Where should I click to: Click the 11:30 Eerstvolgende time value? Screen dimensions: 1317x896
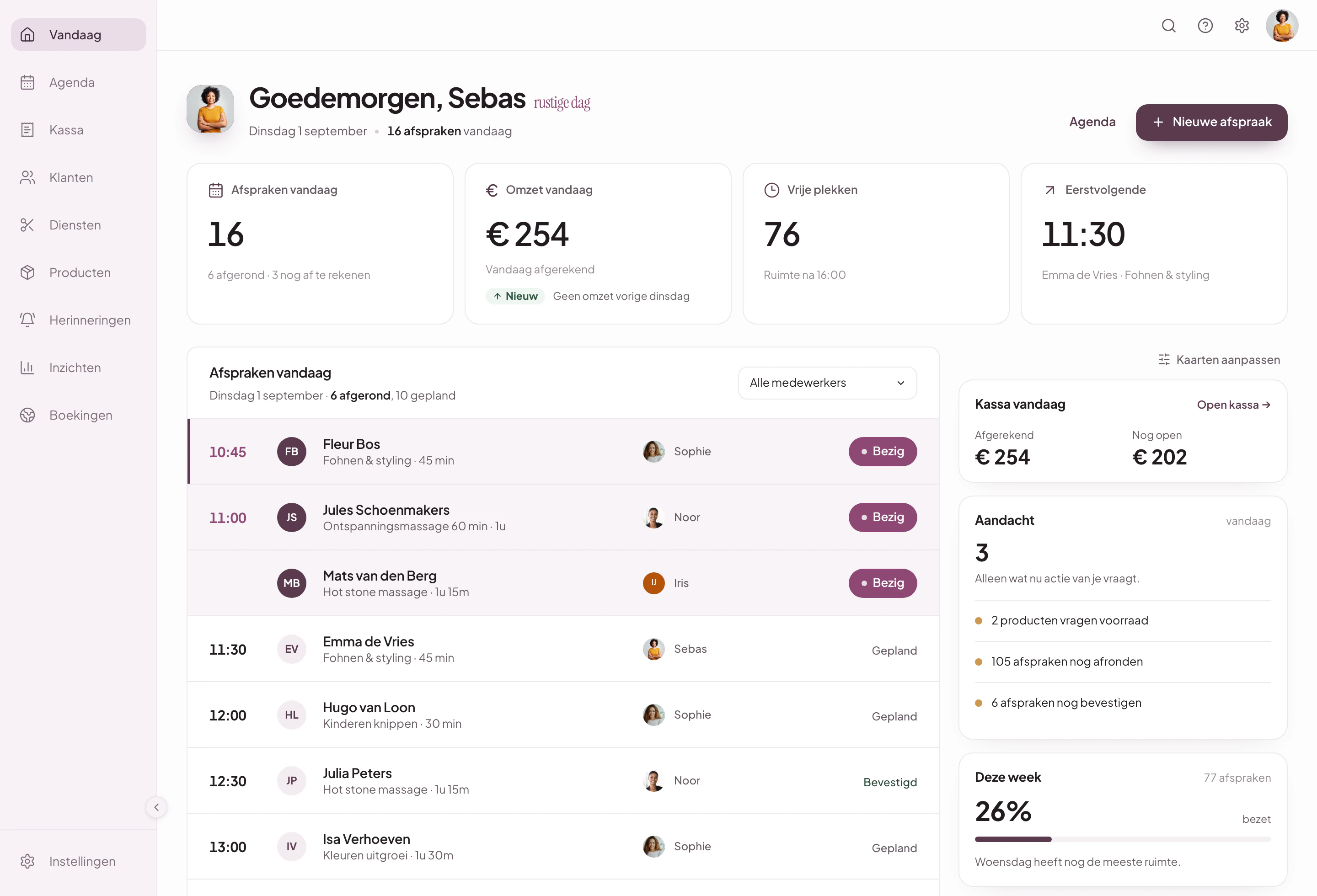pos(1083,234)
